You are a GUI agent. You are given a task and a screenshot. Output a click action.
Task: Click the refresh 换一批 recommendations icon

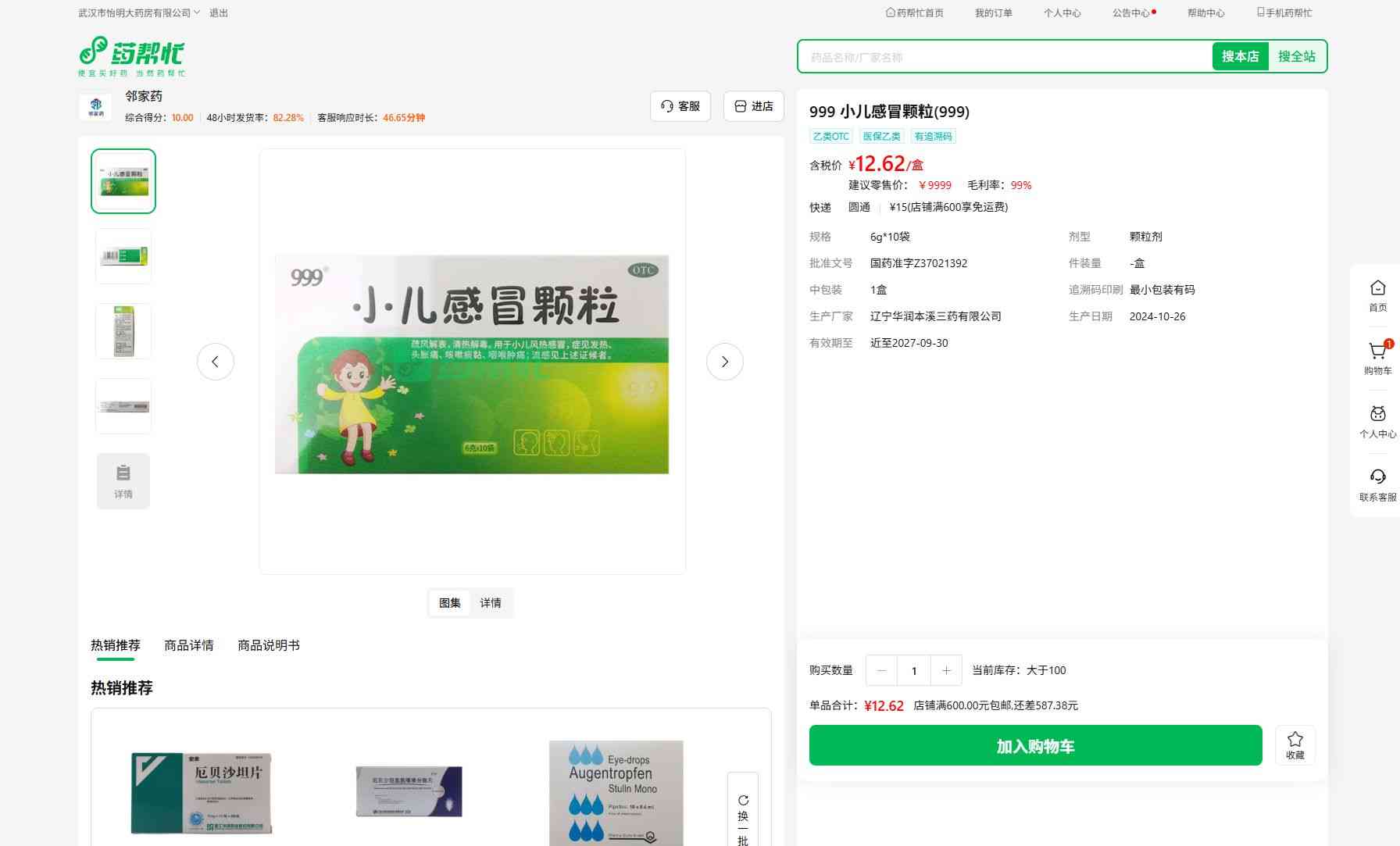click(x=743, y=801)
